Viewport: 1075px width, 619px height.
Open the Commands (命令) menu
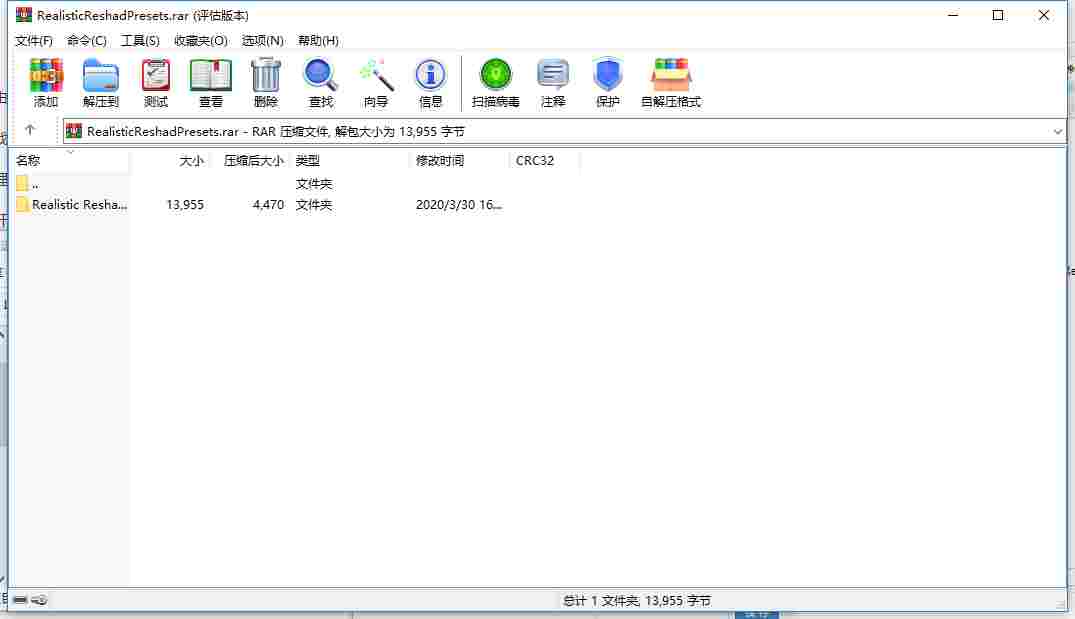(x=86, y=40)
